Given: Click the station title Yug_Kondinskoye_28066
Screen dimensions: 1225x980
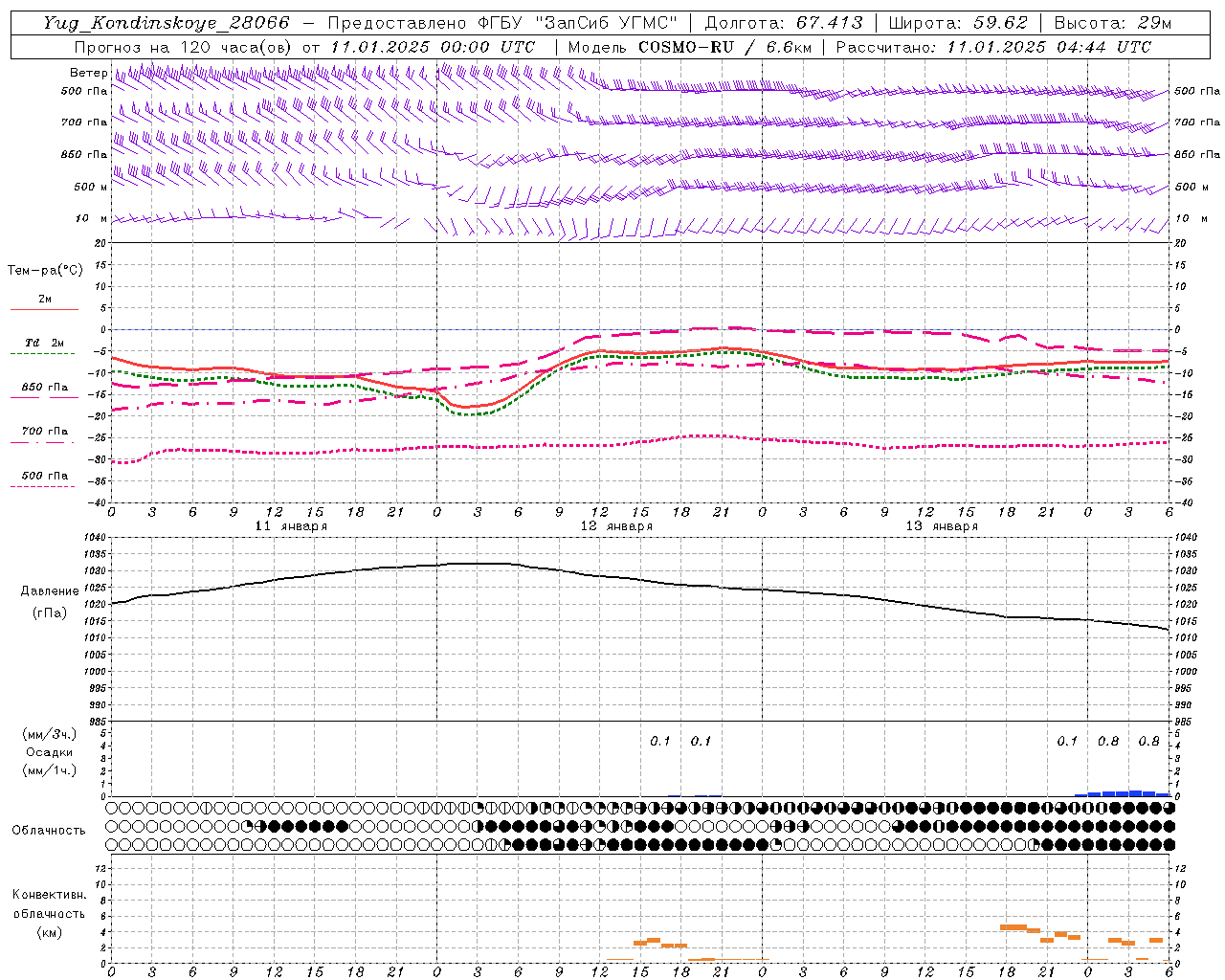Looking at the screenshot, I should pos(166,23).
